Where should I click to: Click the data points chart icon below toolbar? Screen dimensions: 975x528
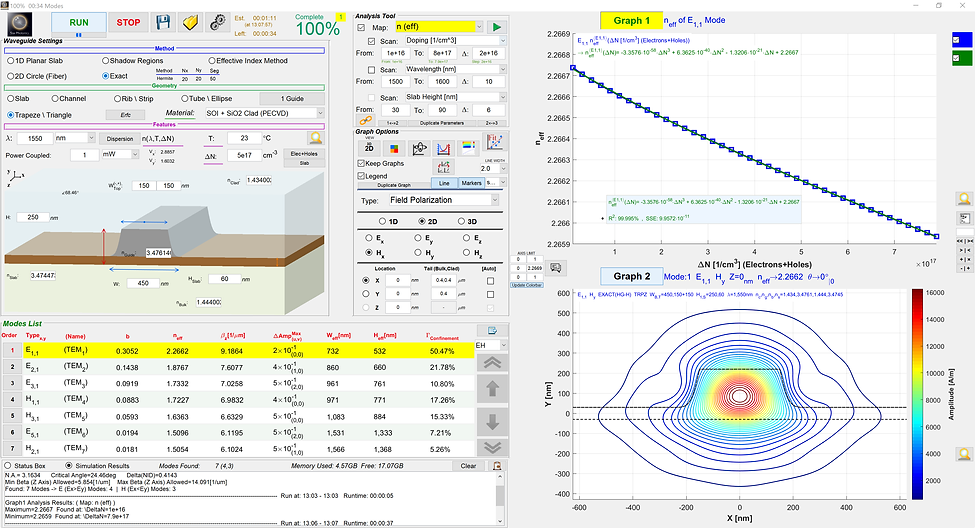[443, 167]
